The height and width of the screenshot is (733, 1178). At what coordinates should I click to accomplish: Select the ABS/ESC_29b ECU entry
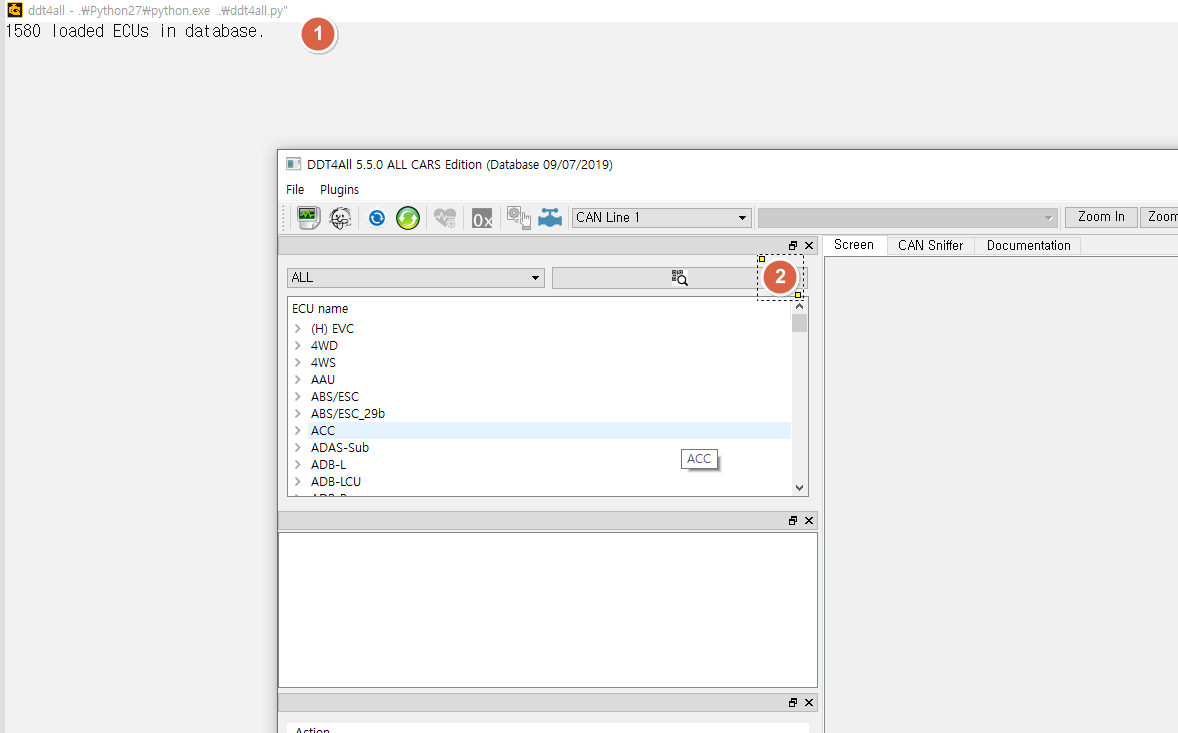pos(348,413)
